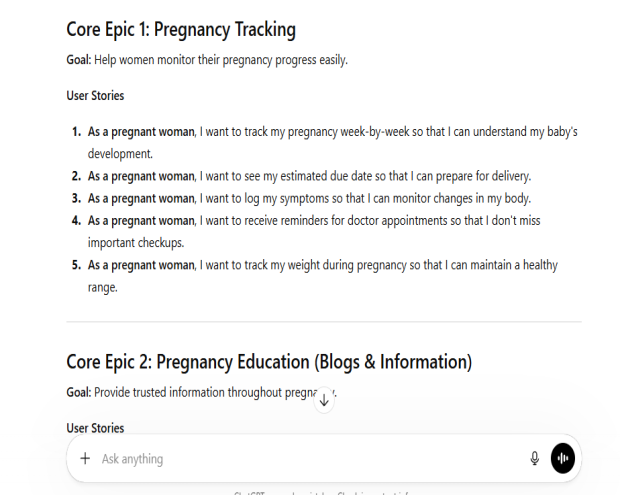Click the Goal line under Core Epic 1
The image size is (620, 495).
(206, 61)
